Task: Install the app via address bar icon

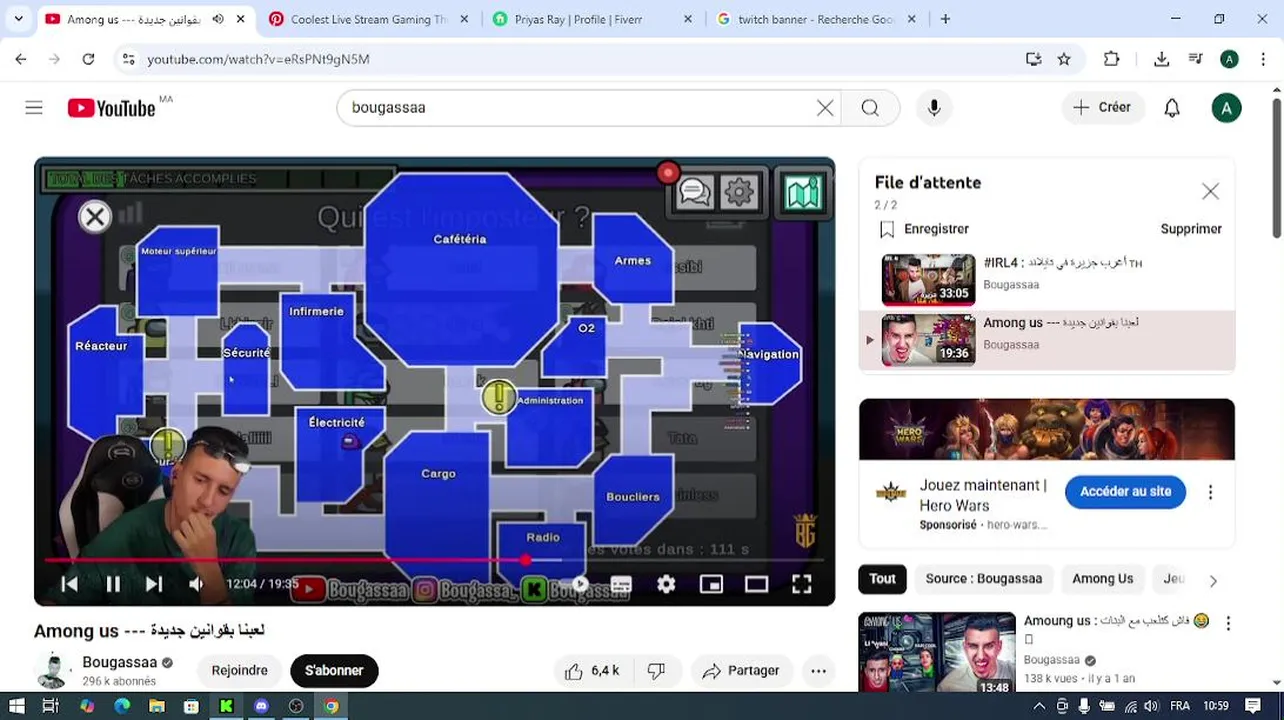Action: coord(1034,59)
